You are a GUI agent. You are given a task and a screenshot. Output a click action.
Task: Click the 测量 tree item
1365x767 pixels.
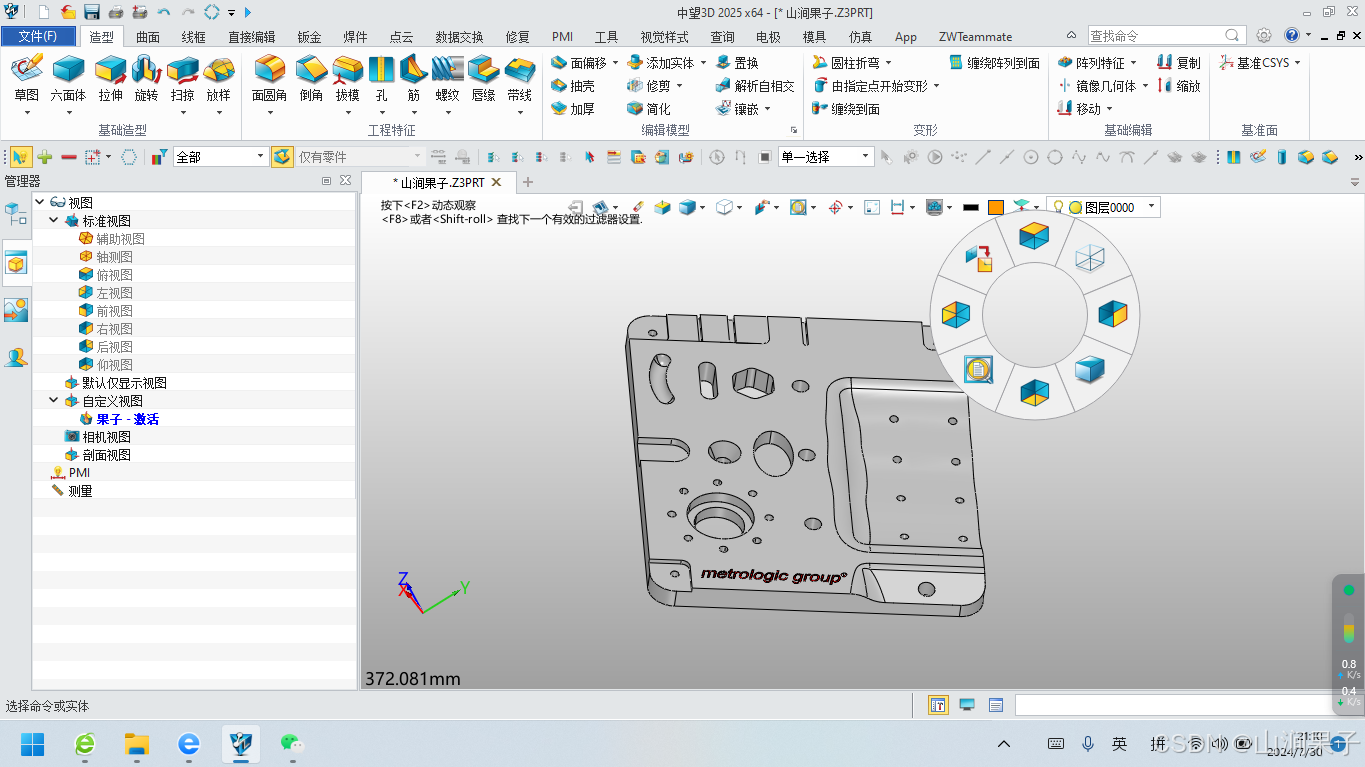click(x=80, y=491)
